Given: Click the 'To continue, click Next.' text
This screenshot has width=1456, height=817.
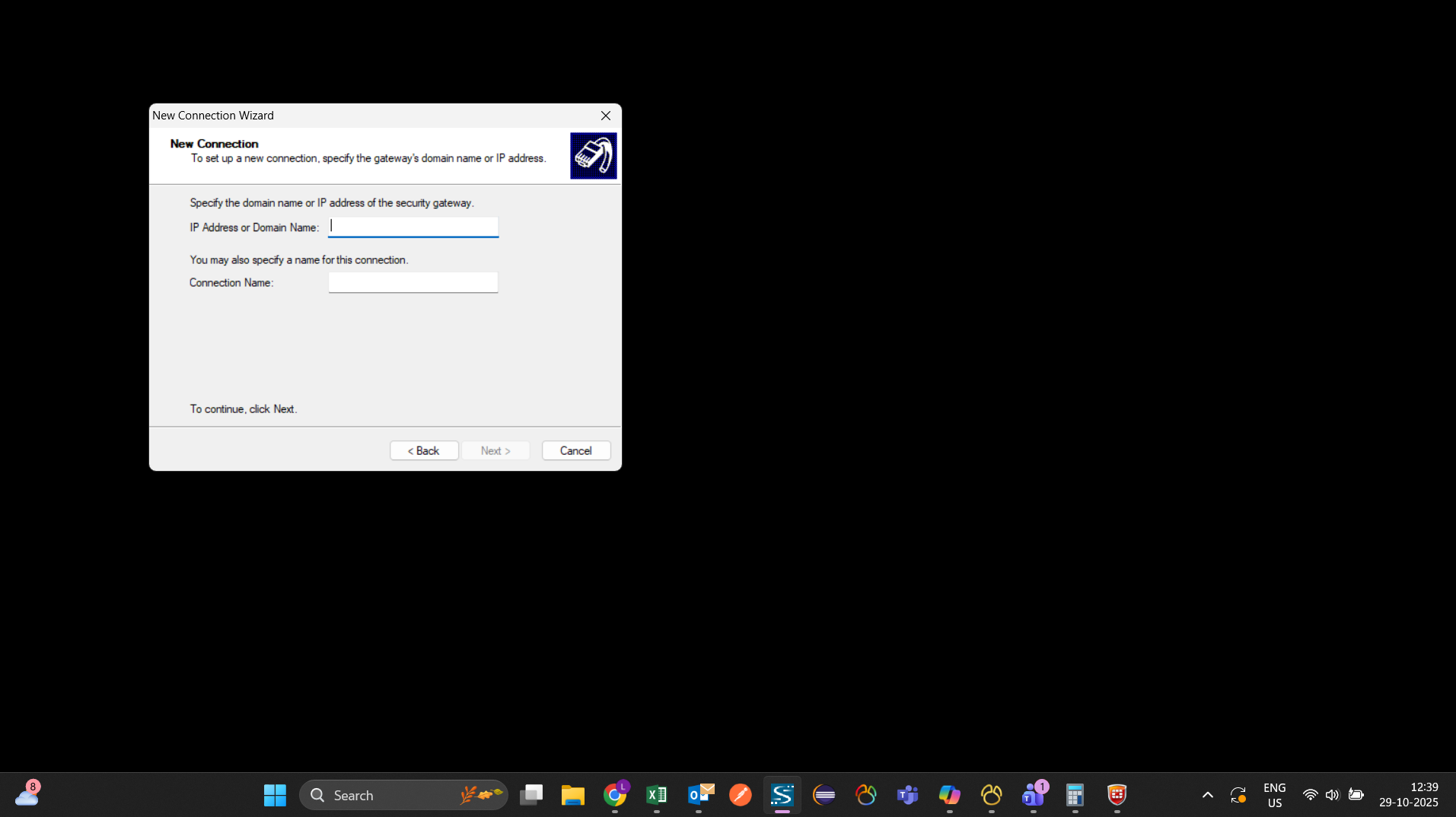Looking at the screenshot, I should (244, 408).
